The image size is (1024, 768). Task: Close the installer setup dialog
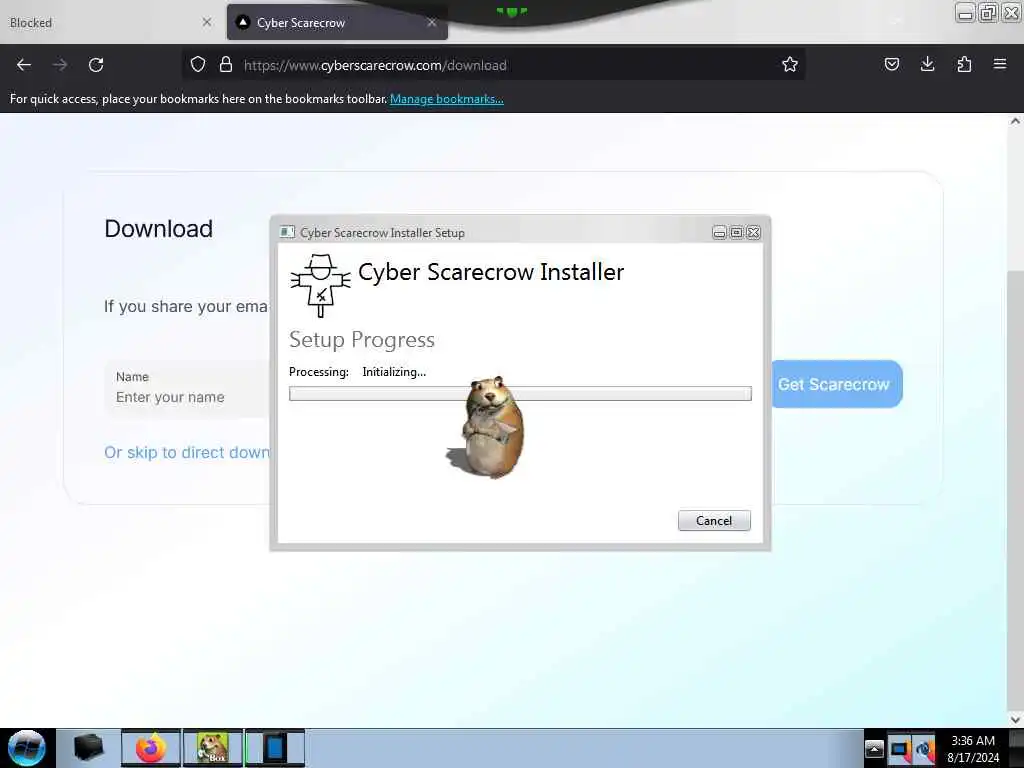point(753,232)
